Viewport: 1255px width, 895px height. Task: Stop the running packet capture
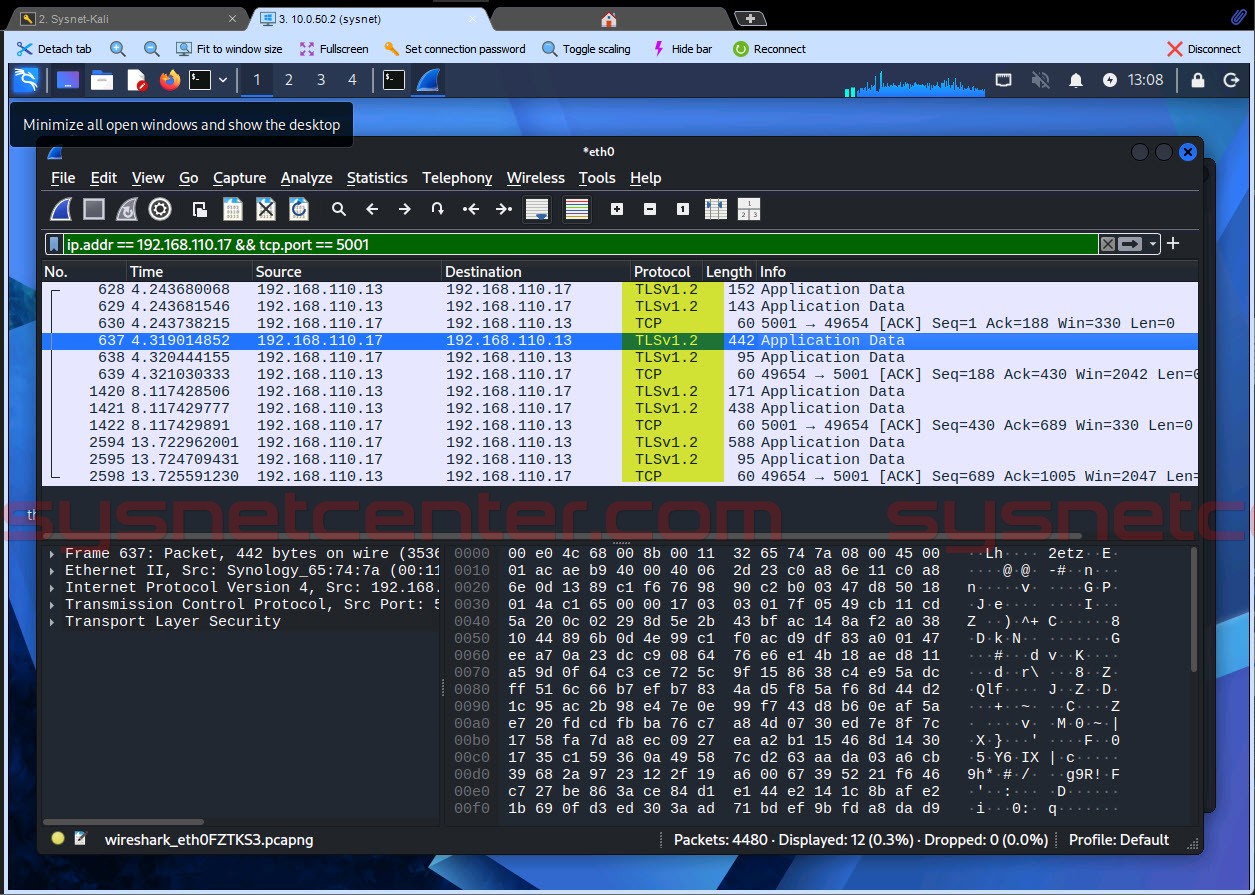[x=94, y=209]
